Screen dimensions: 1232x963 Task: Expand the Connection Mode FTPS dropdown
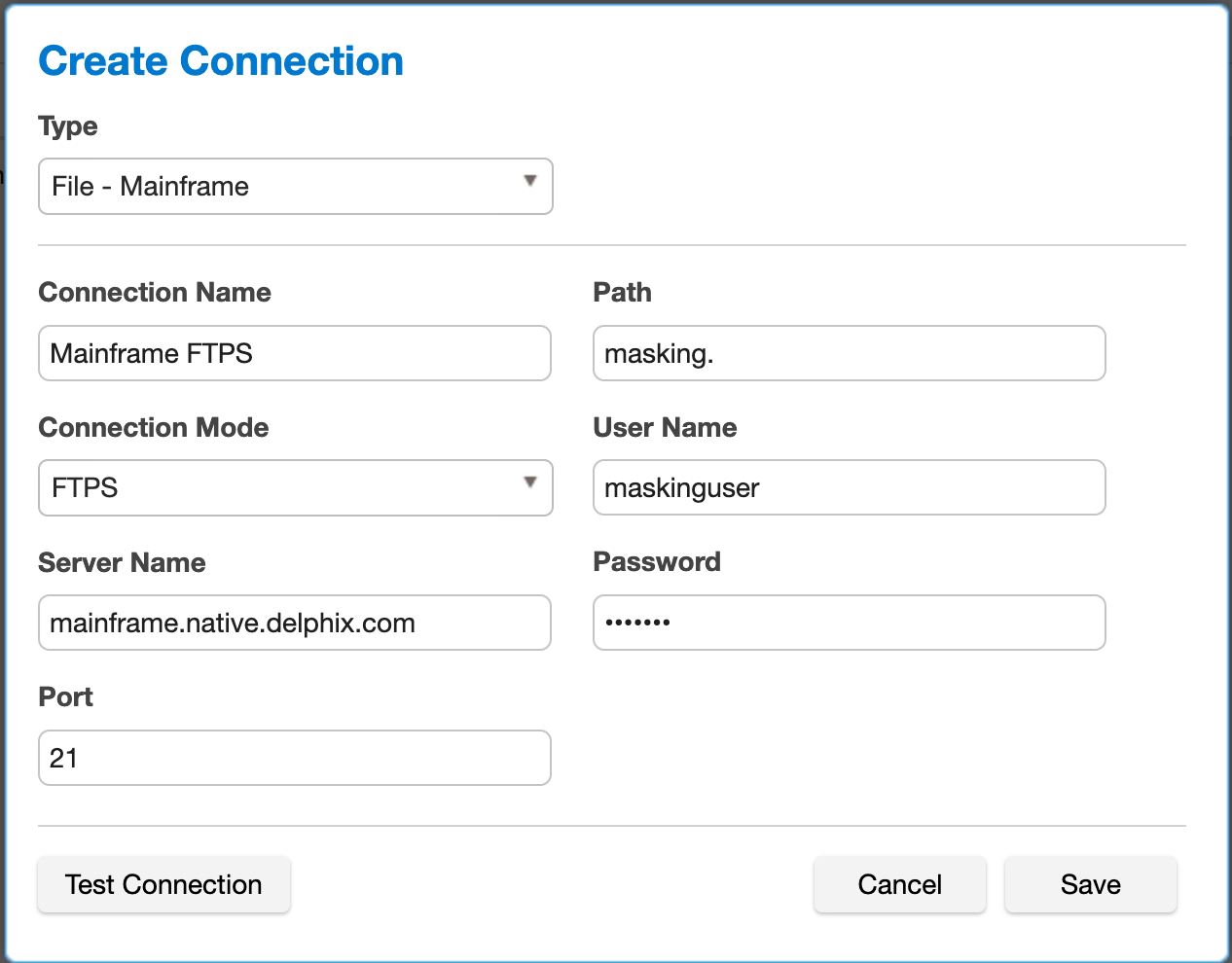click(x=295, y=487)
